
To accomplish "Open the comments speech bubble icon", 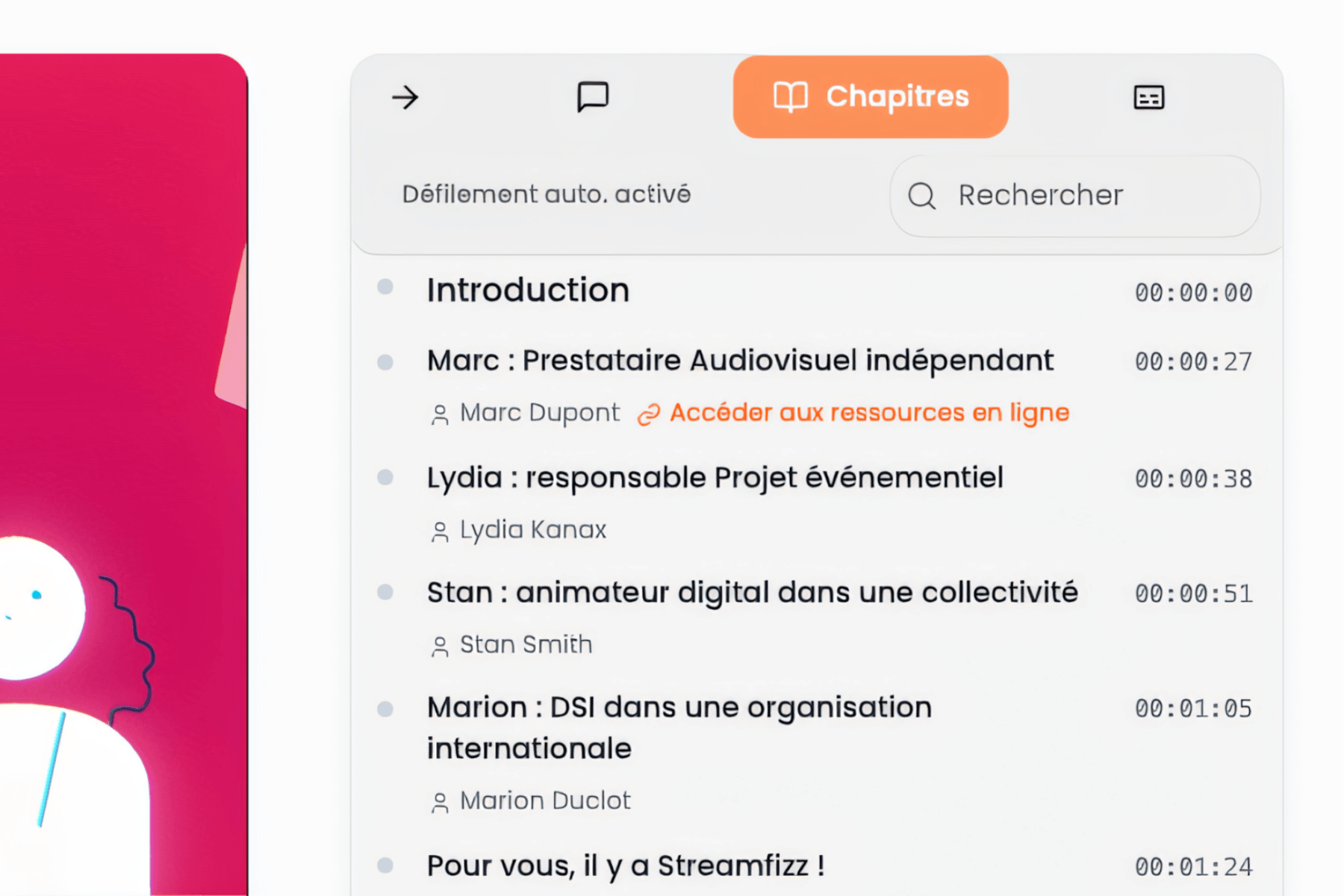I will point(594,97).
